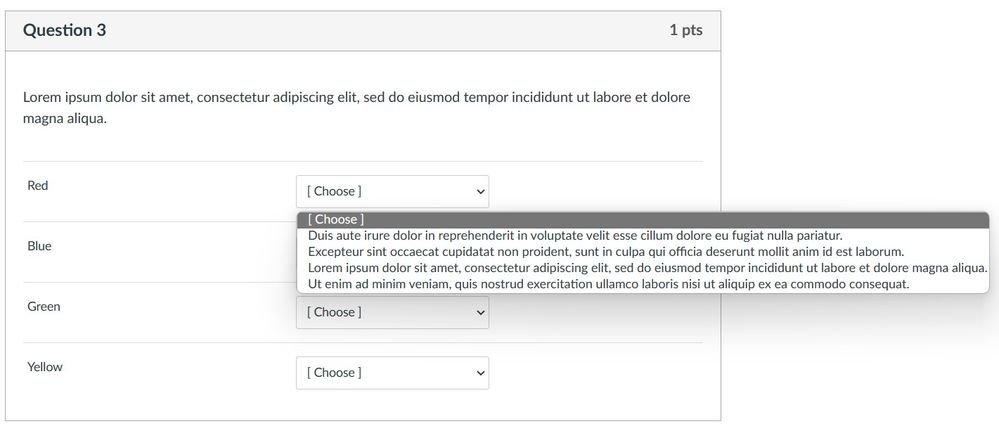Open the Yellow answer dropdown

point(392,373)
